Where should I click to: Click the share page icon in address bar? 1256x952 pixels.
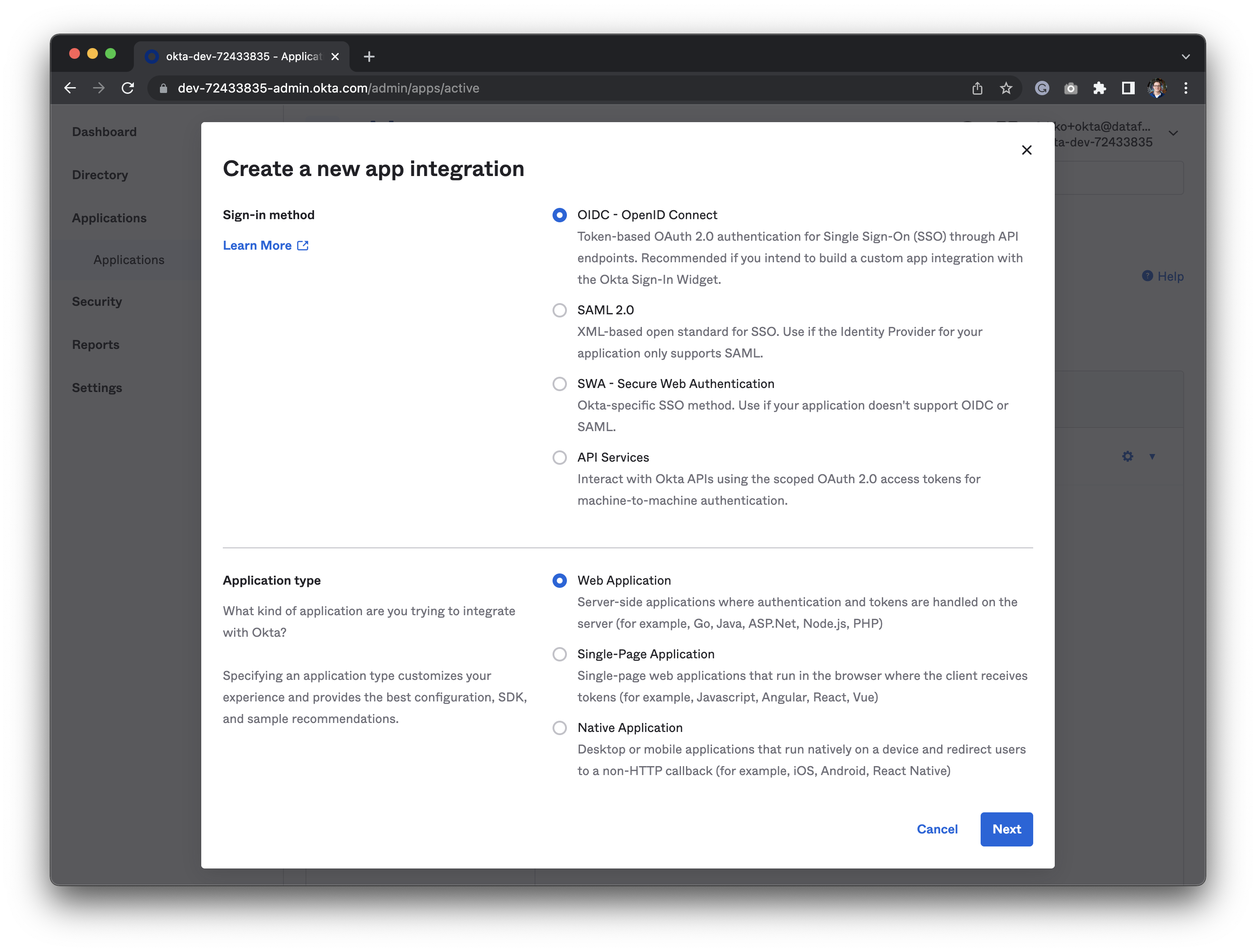click(x=977, y=88)
